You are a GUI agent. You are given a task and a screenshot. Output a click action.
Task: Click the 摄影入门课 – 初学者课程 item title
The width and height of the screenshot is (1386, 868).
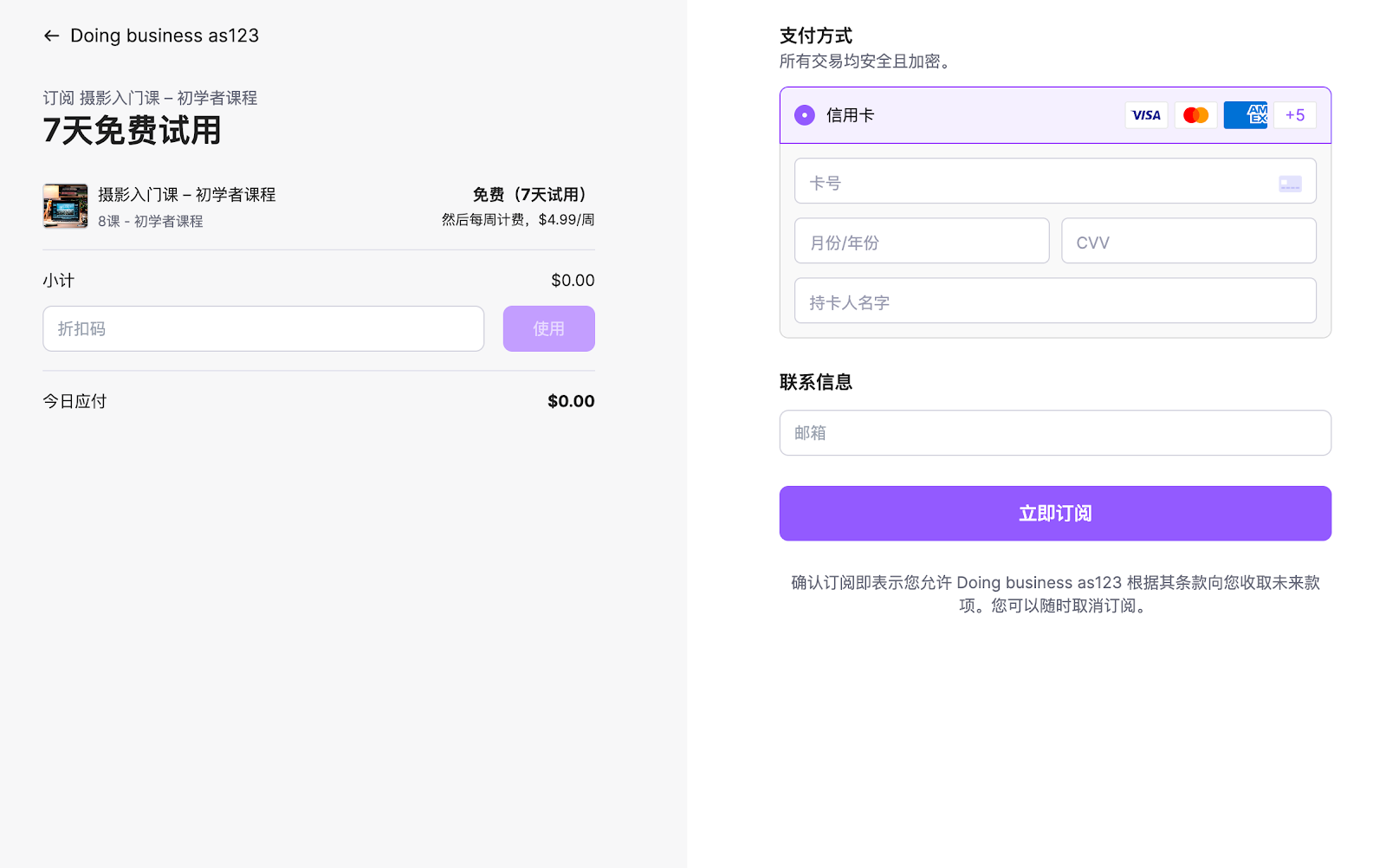point(187,195)
